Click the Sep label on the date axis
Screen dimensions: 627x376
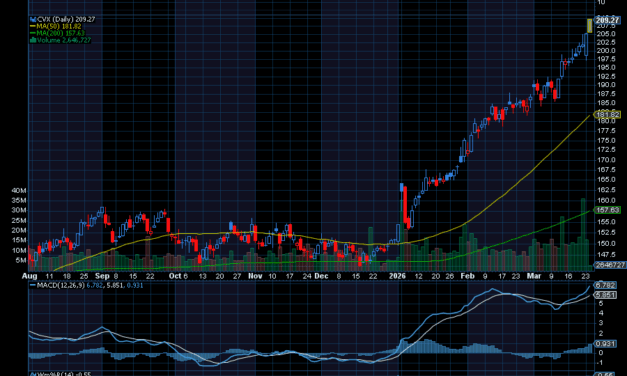[x=102, y=276]
